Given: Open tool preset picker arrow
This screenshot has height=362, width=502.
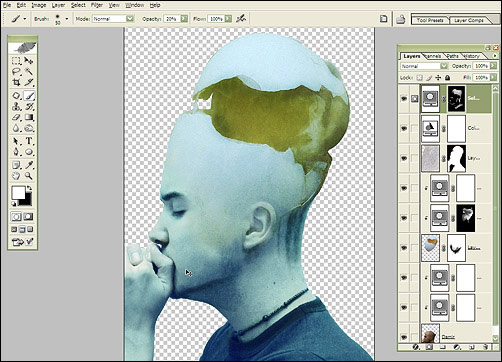Looking at the screenshot, I should [x=24, y=19].
